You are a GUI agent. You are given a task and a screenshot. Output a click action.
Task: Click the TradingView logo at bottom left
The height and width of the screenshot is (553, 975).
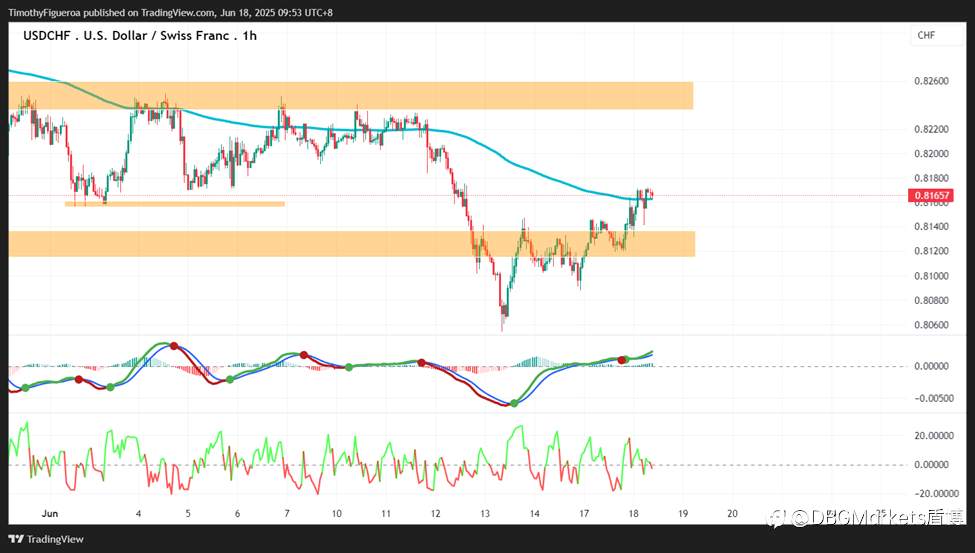point(46,539)
